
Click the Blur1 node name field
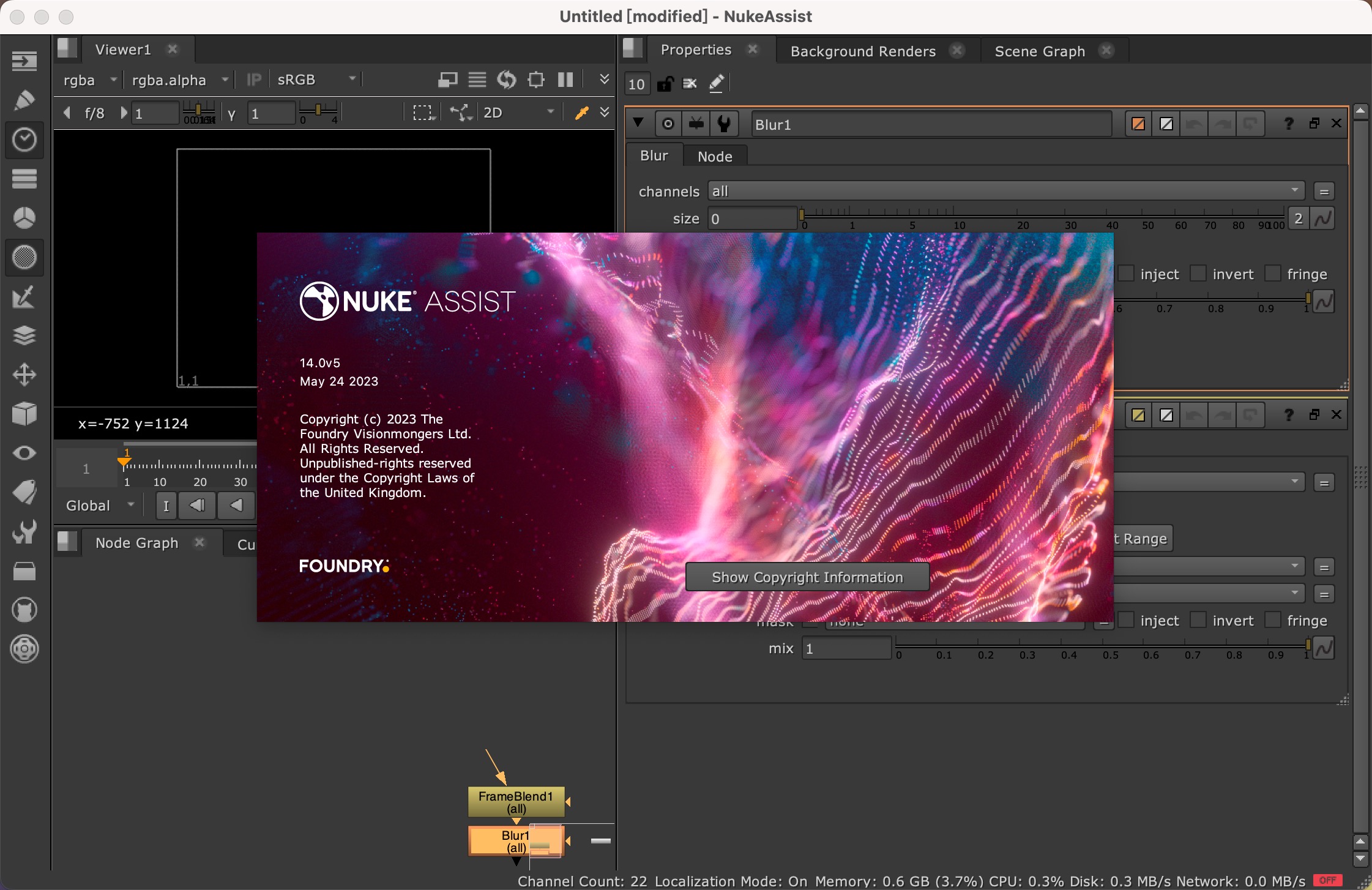[x=931, y=124]
